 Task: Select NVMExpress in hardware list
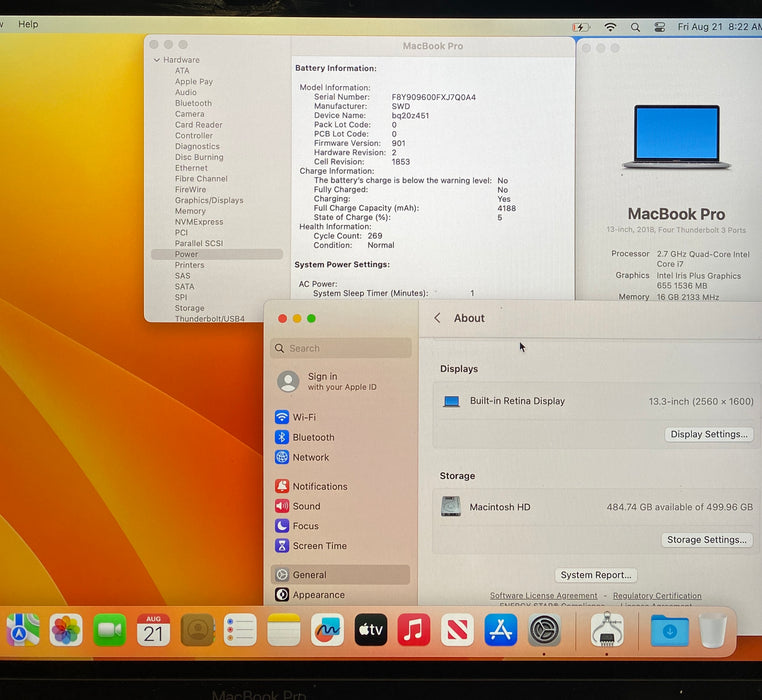(x=199, y=222)
